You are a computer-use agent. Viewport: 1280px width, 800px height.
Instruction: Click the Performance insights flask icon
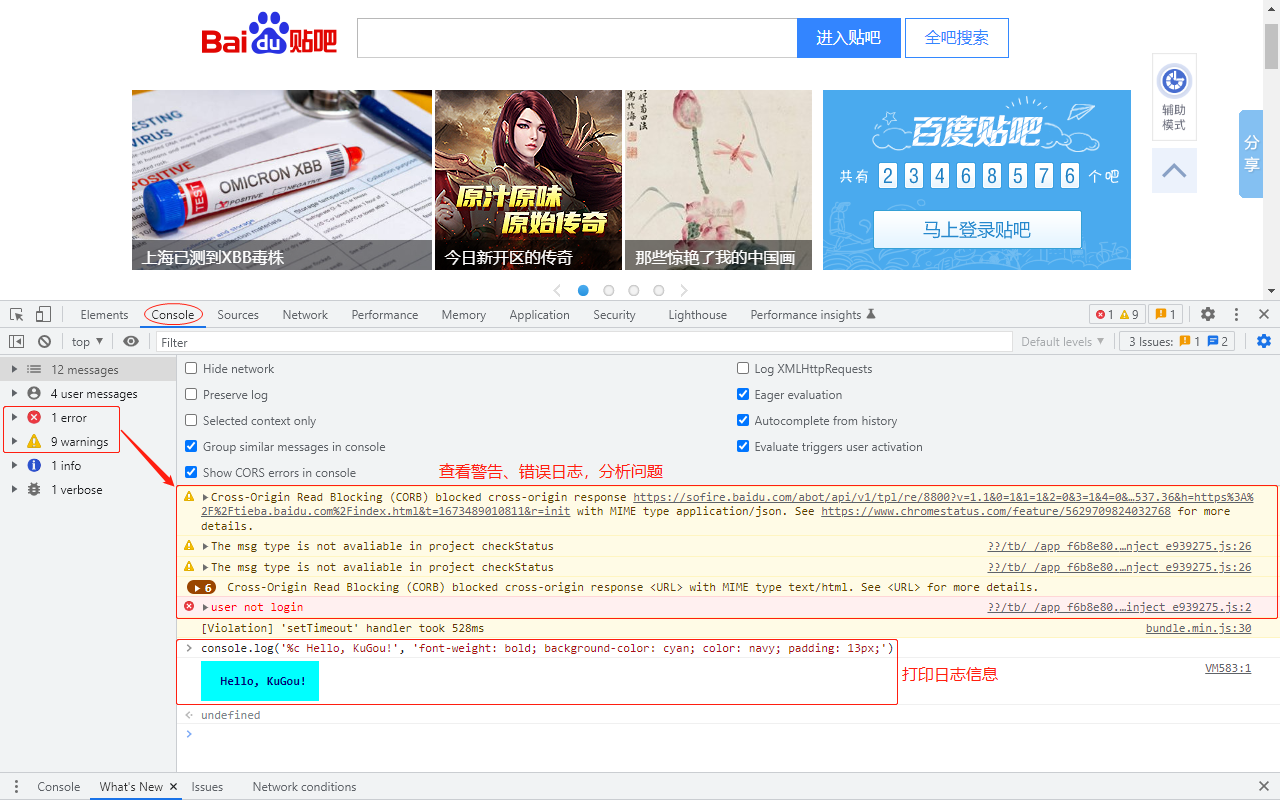[871, 314]
